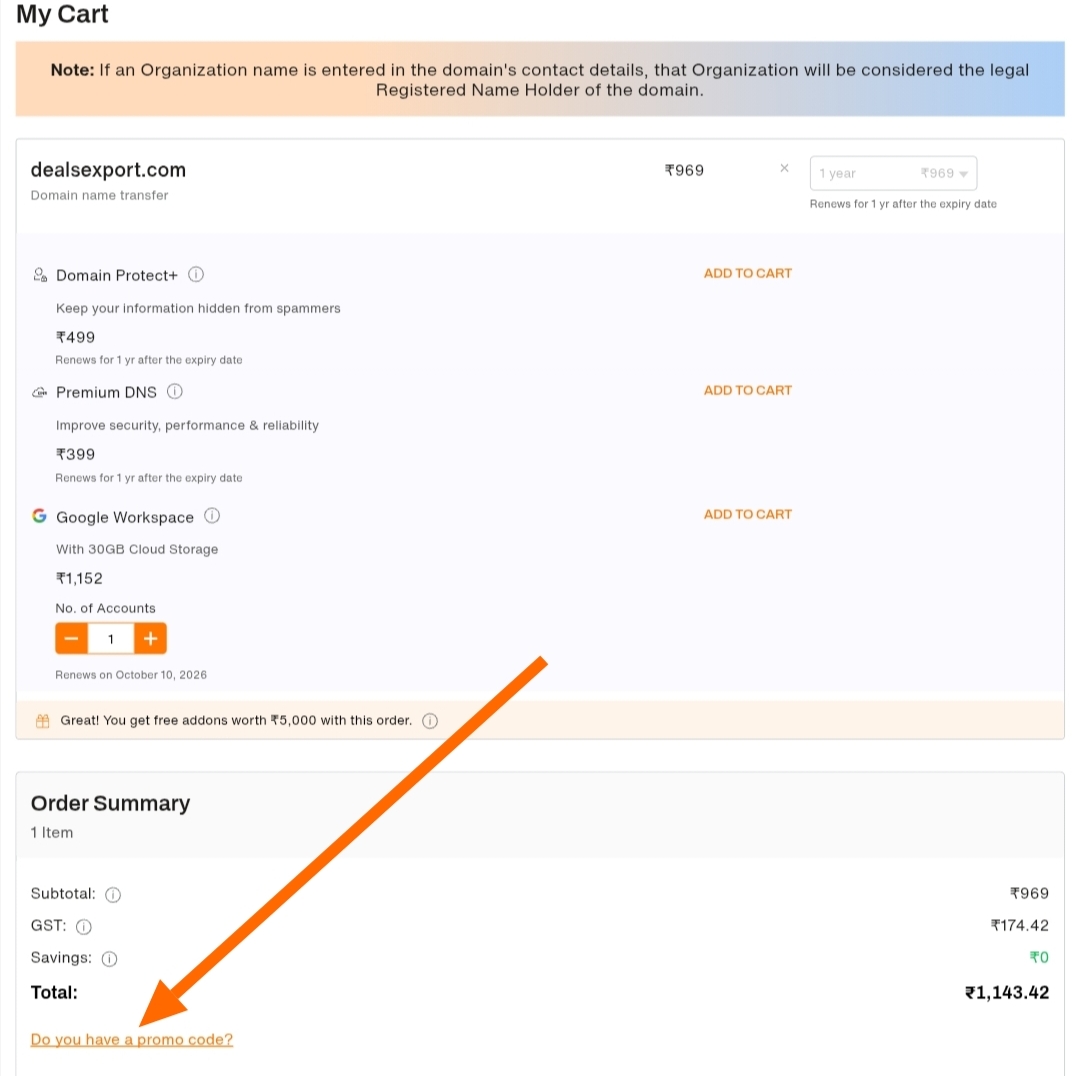This screenshot has width=1080, height=1076.
Task: Remove dealsexport.com from cart
Action: (784, 168)
